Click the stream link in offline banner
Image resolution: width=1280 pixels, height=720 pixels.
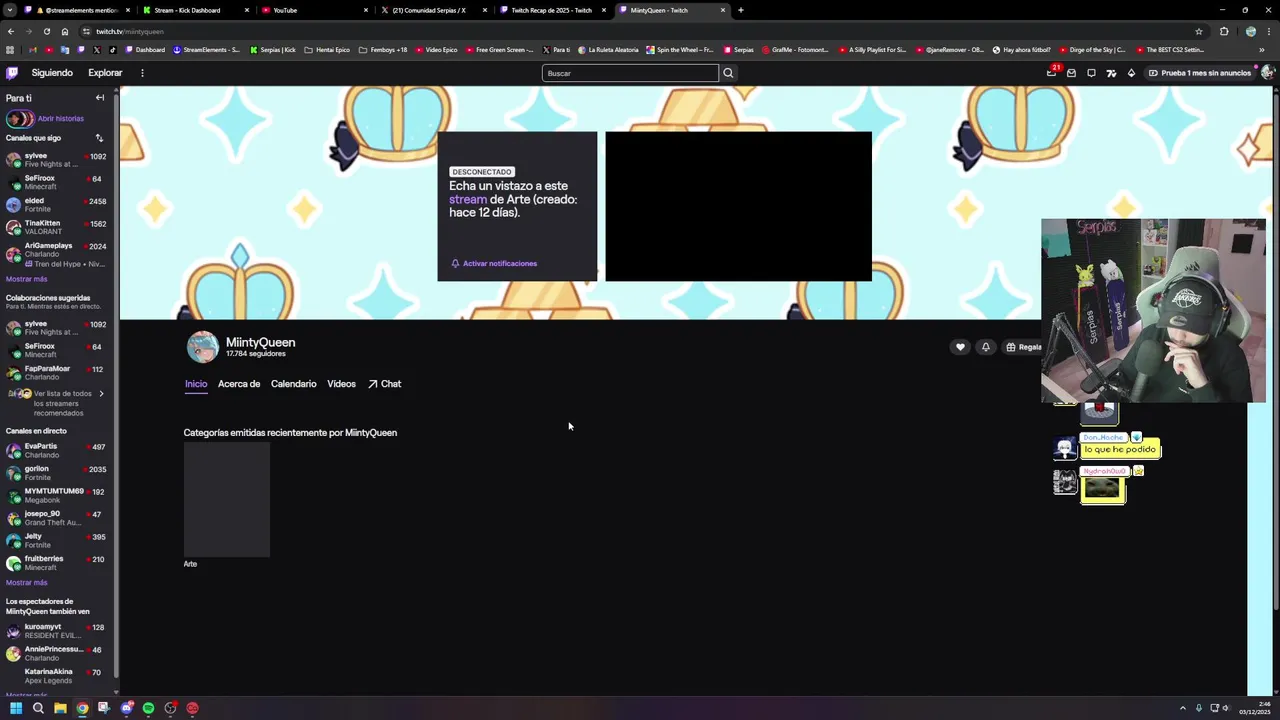click(468, 199)
